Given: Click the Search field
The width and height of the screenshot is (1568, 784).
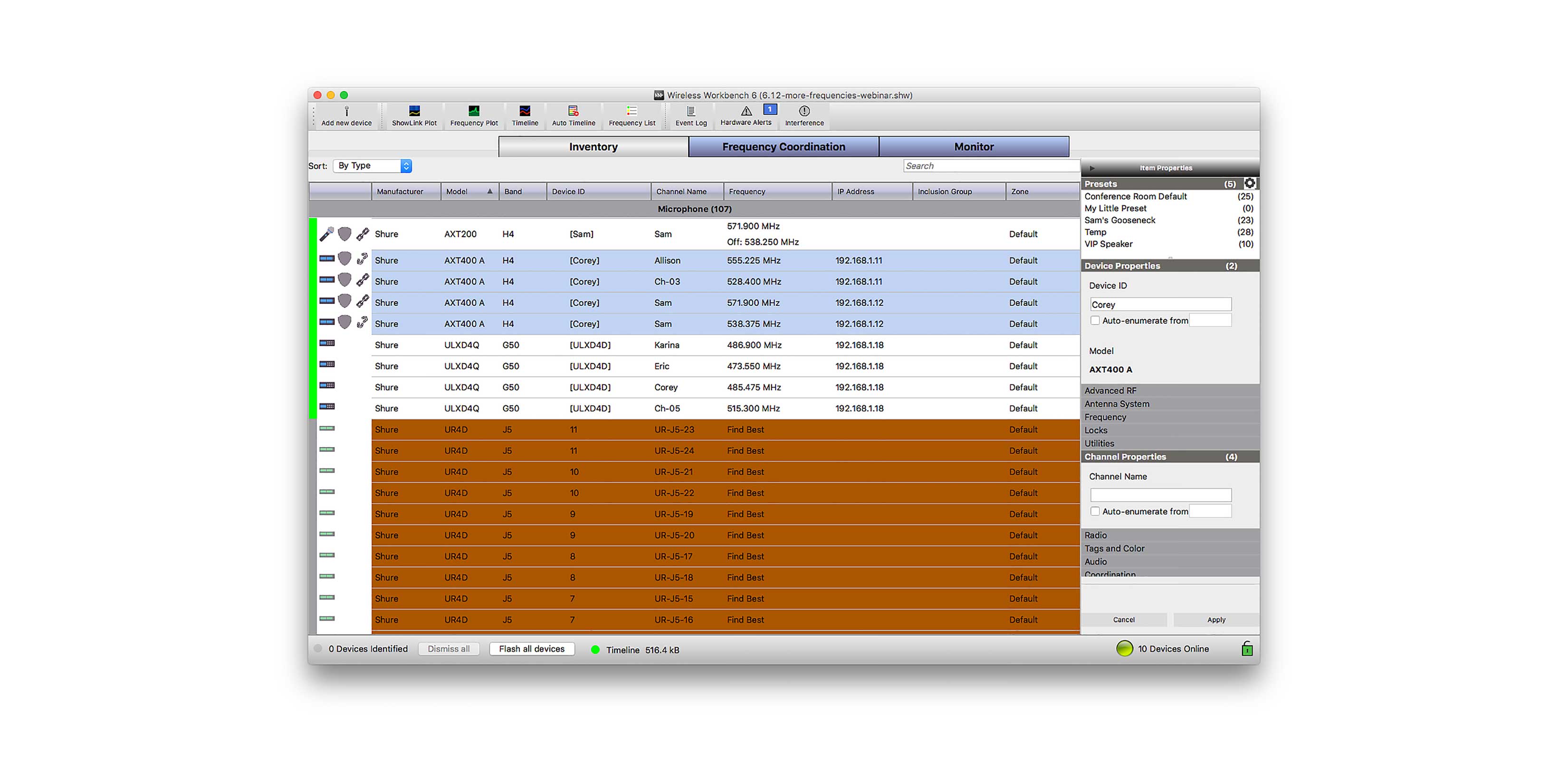Looking at the screenshot, I should pyautogui.click(x=991, y=165).
